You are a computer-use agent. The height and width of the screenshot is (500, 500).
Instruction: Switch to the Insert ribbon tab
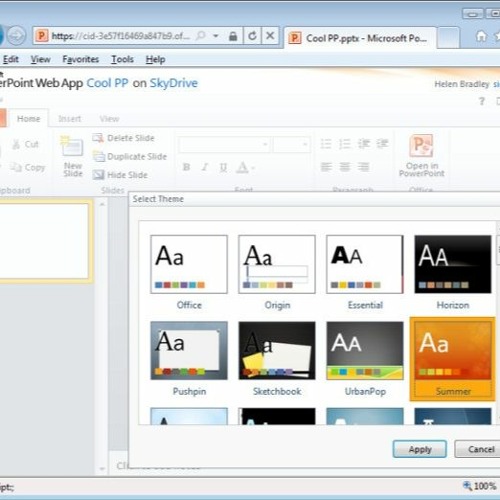coord(69,119)
